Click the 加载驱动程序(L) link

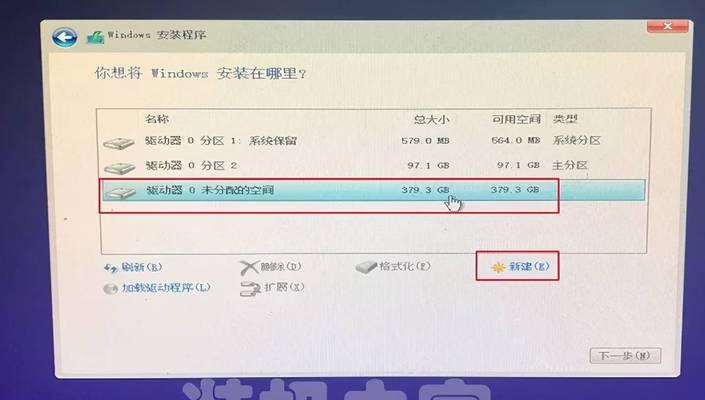click(x=166, y=288)
